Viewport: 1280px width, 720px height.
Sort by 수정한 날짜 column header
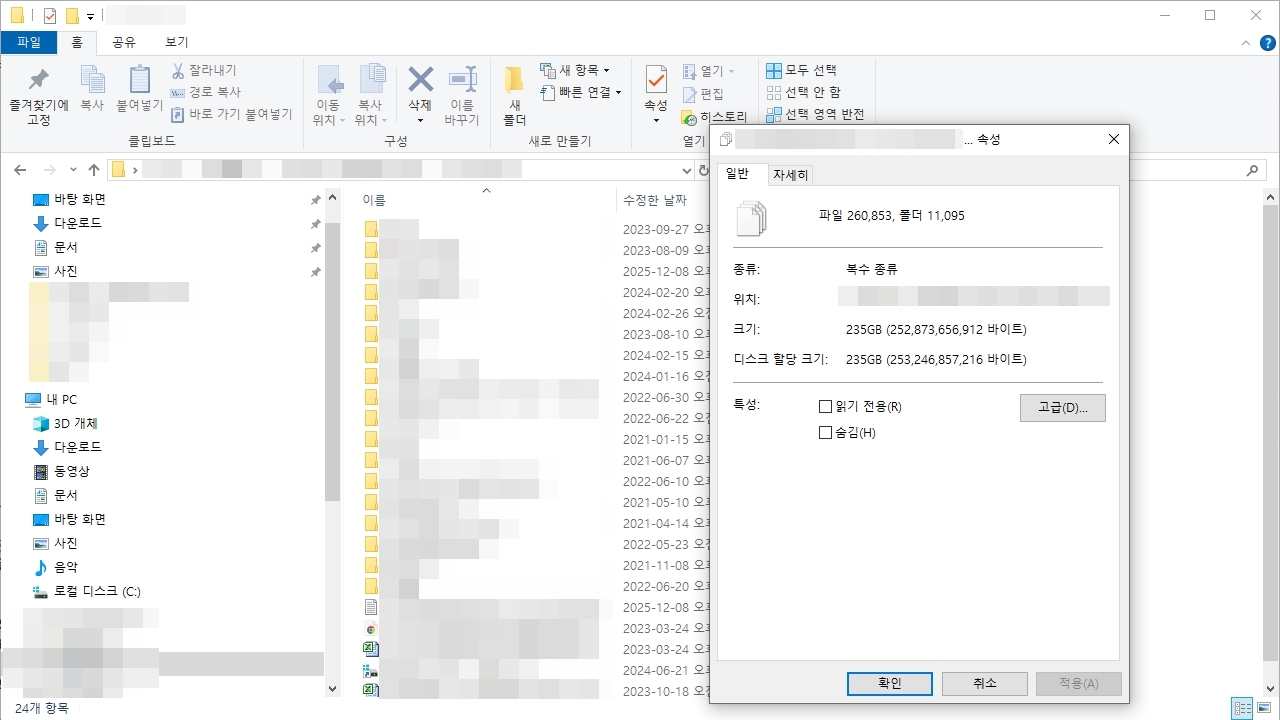(x=654, y=200)
